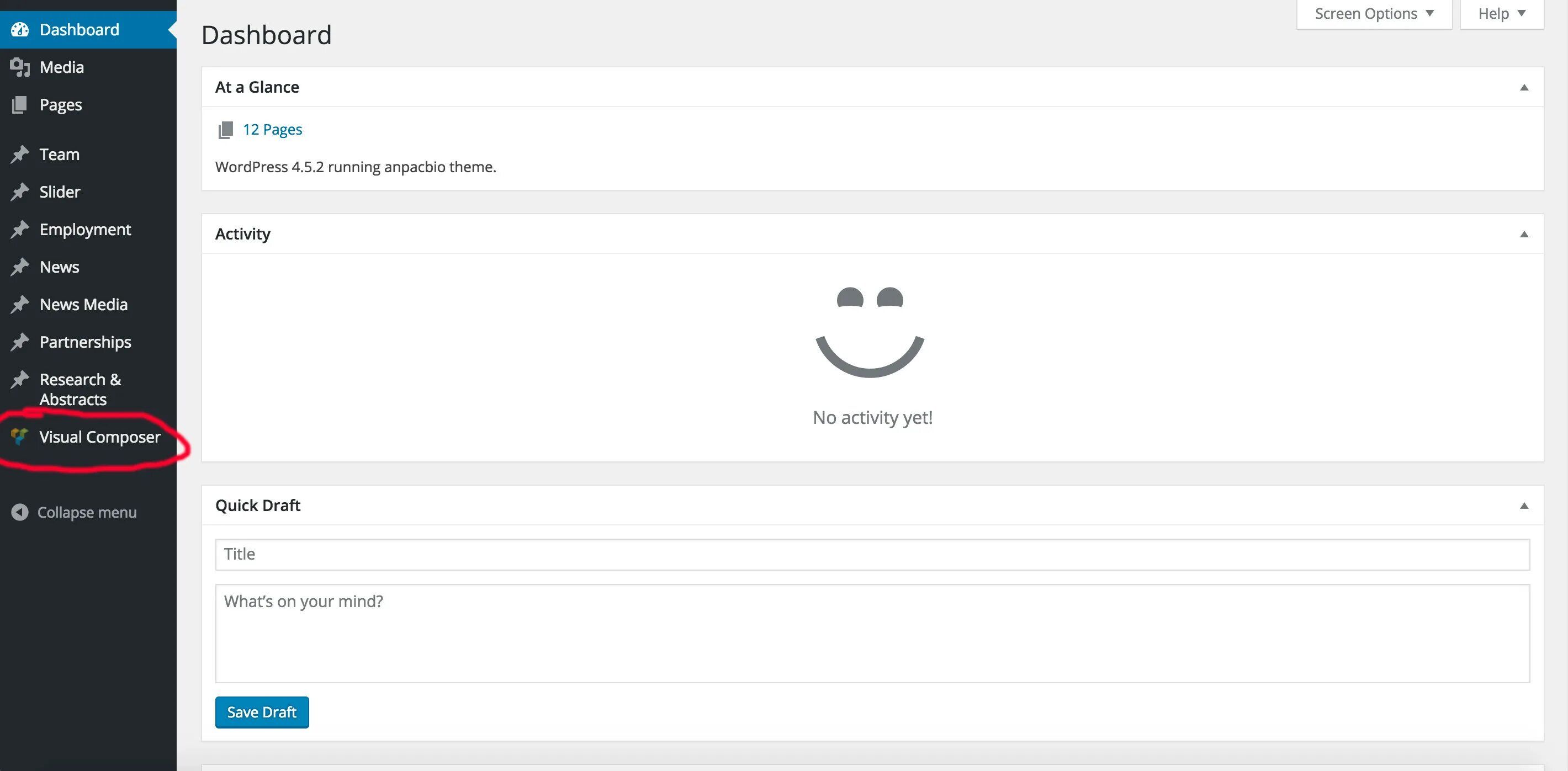Click the Dashboard icon in sidebar
Screen dimensions: 1568x771
click(18, 28)
